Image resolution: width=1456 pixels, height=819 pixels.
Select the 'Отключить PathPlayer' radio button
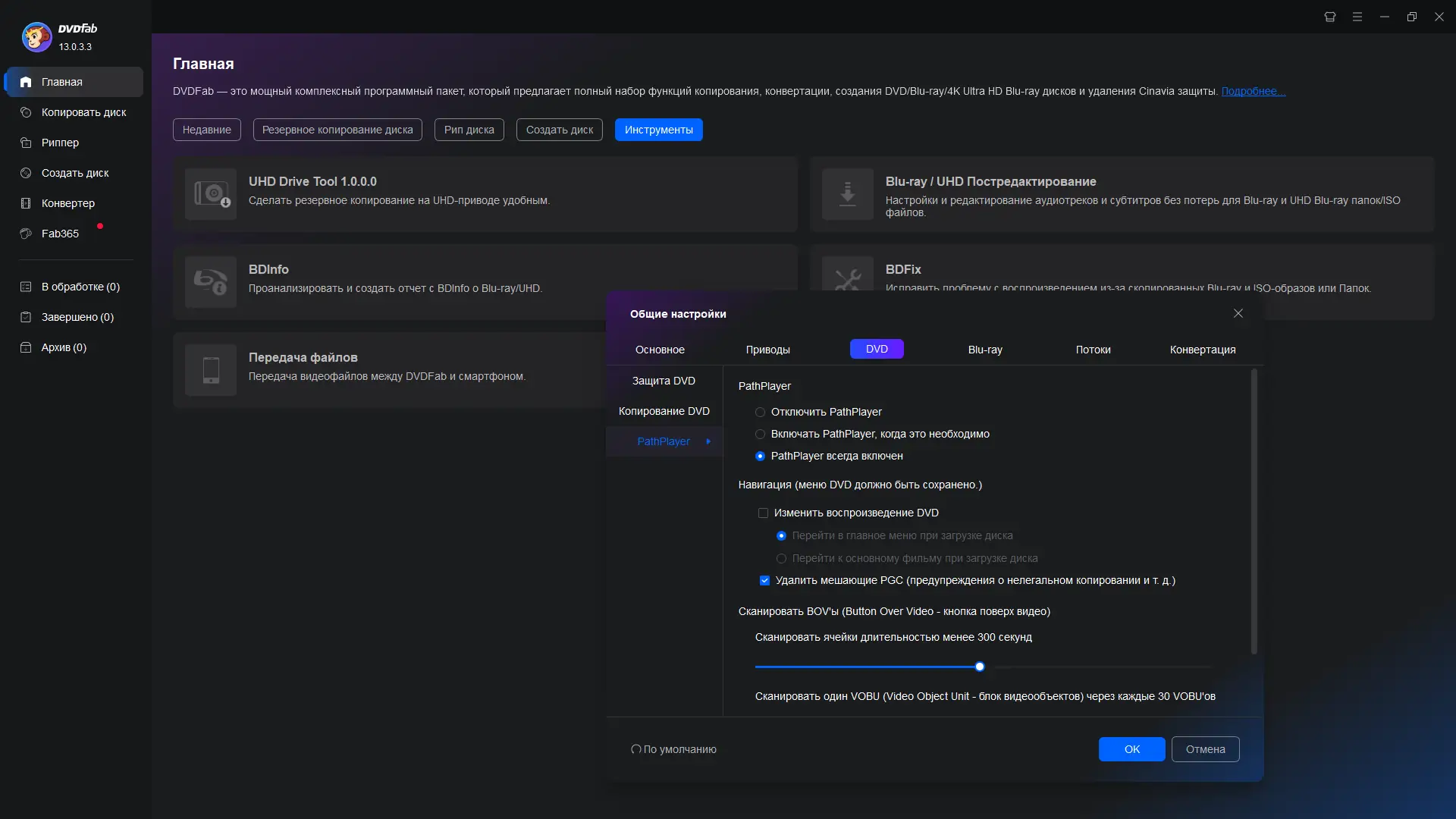pyautogui.click(x=760, y=412)
